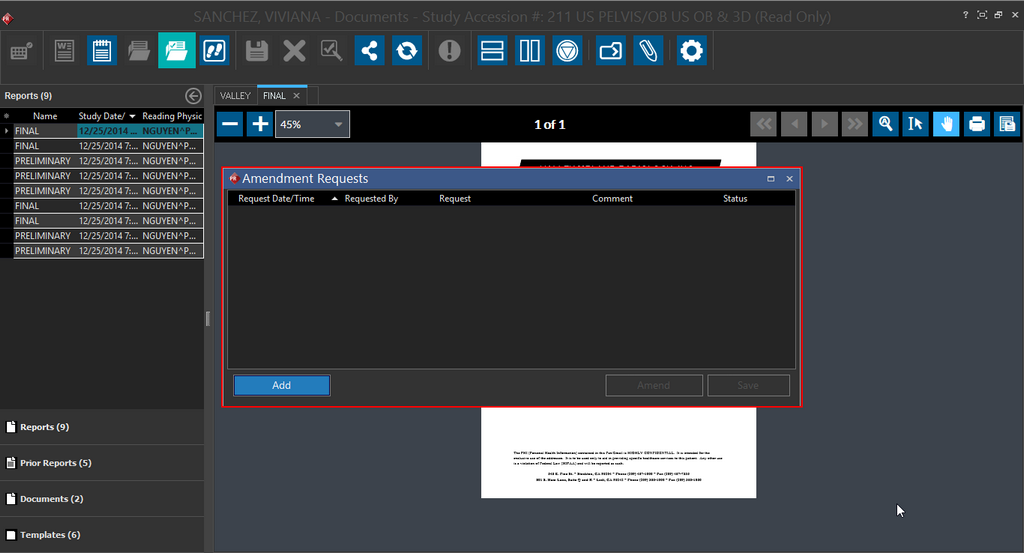
Task: Click the zoom out minus button
Action: click(x=230, y=124)
